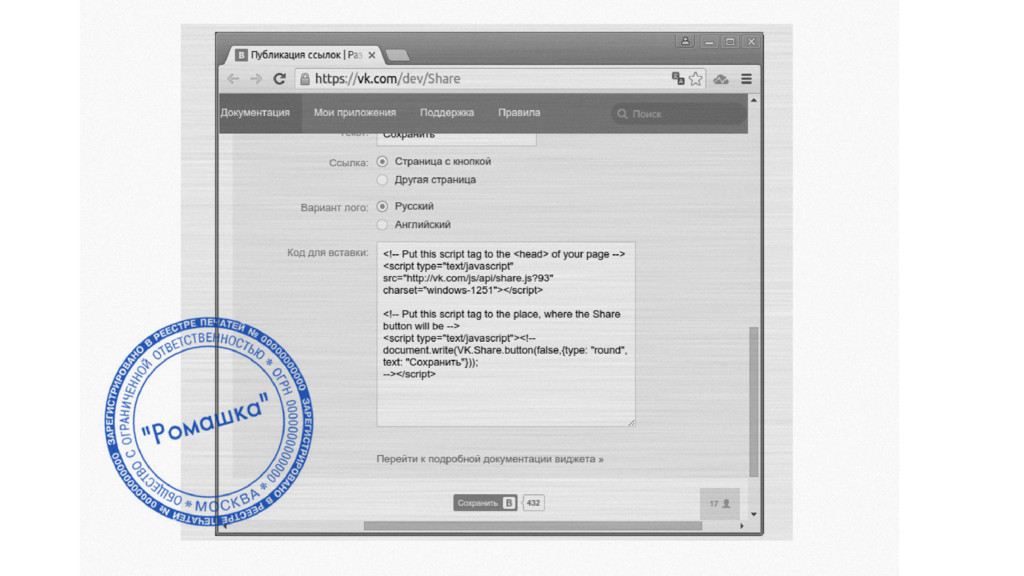The width and height of the screenshot is (1024, 576).
Task: Click the user profile icon in title bar
Action: tap(685, 41)
